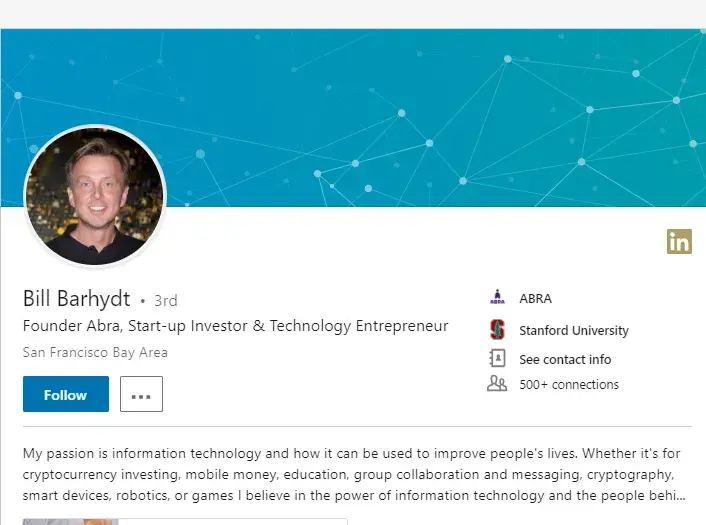Click the connections people icon
706x525 pixels.
click(497, 384)
